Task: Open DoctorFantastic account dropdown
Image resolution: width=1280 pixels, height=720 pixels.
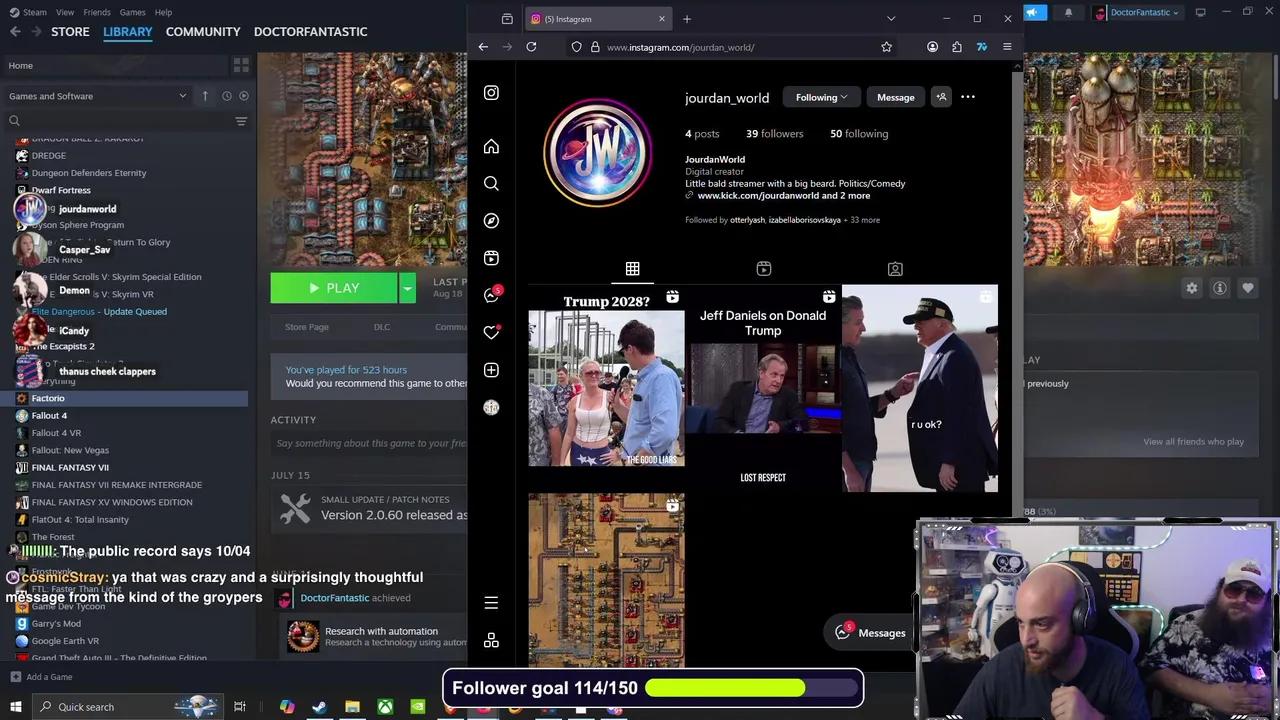Action: (x=1136, y=12)
